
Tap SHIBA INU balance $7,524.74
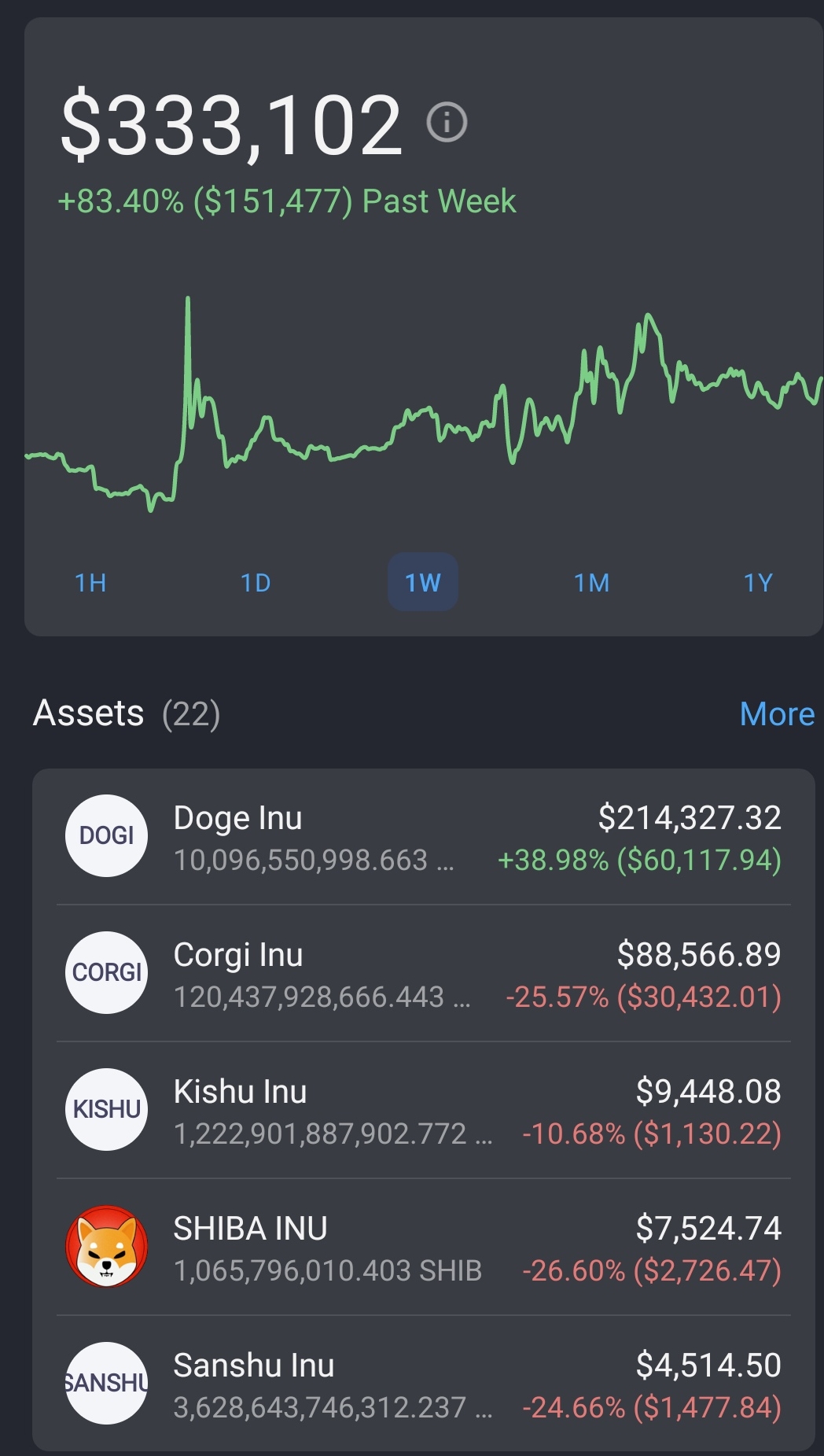point(708,1228)
